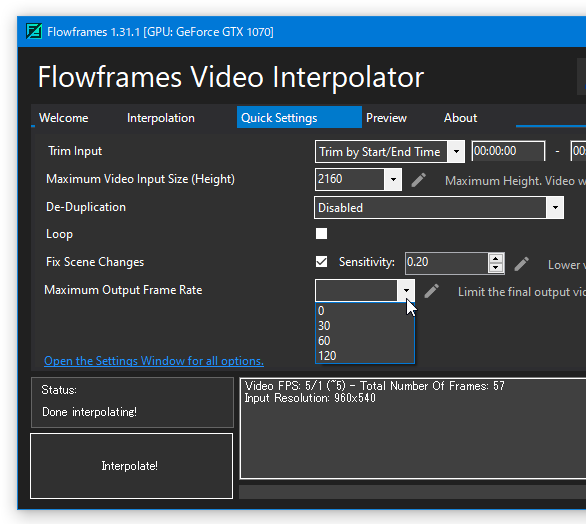Viewport: 586px width, 524px height.
Task: Open the About tab
Action: click(460, 118)
